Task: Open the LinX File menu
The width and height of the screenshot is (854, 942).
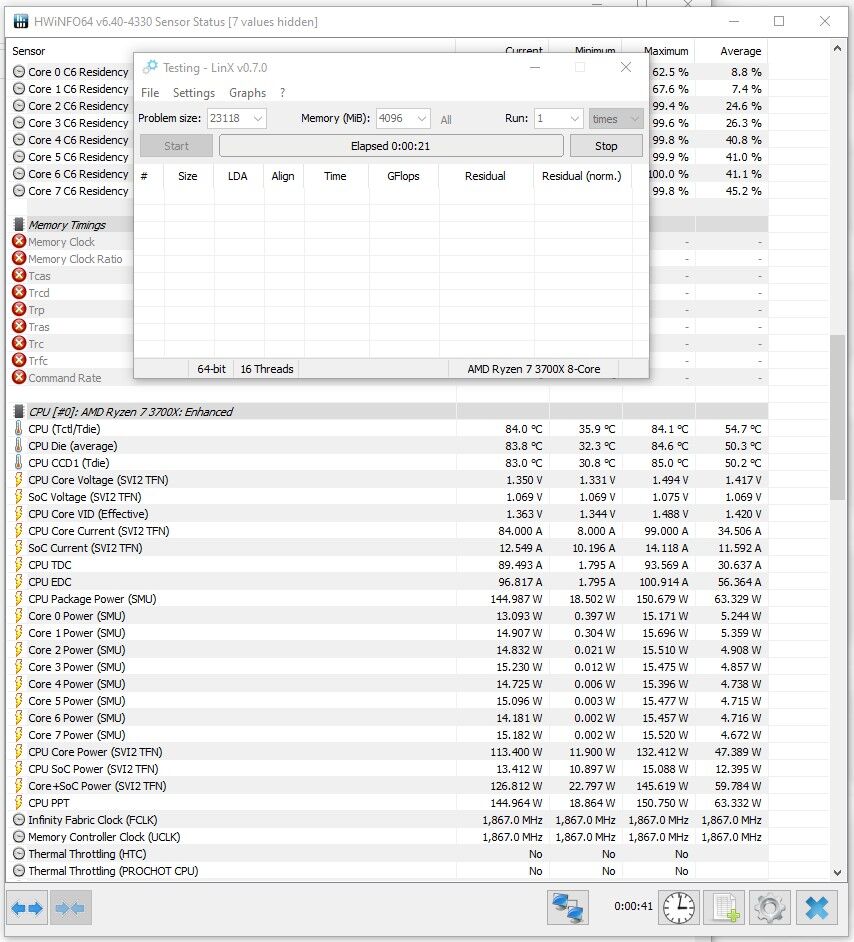Action: pos(150,93)
